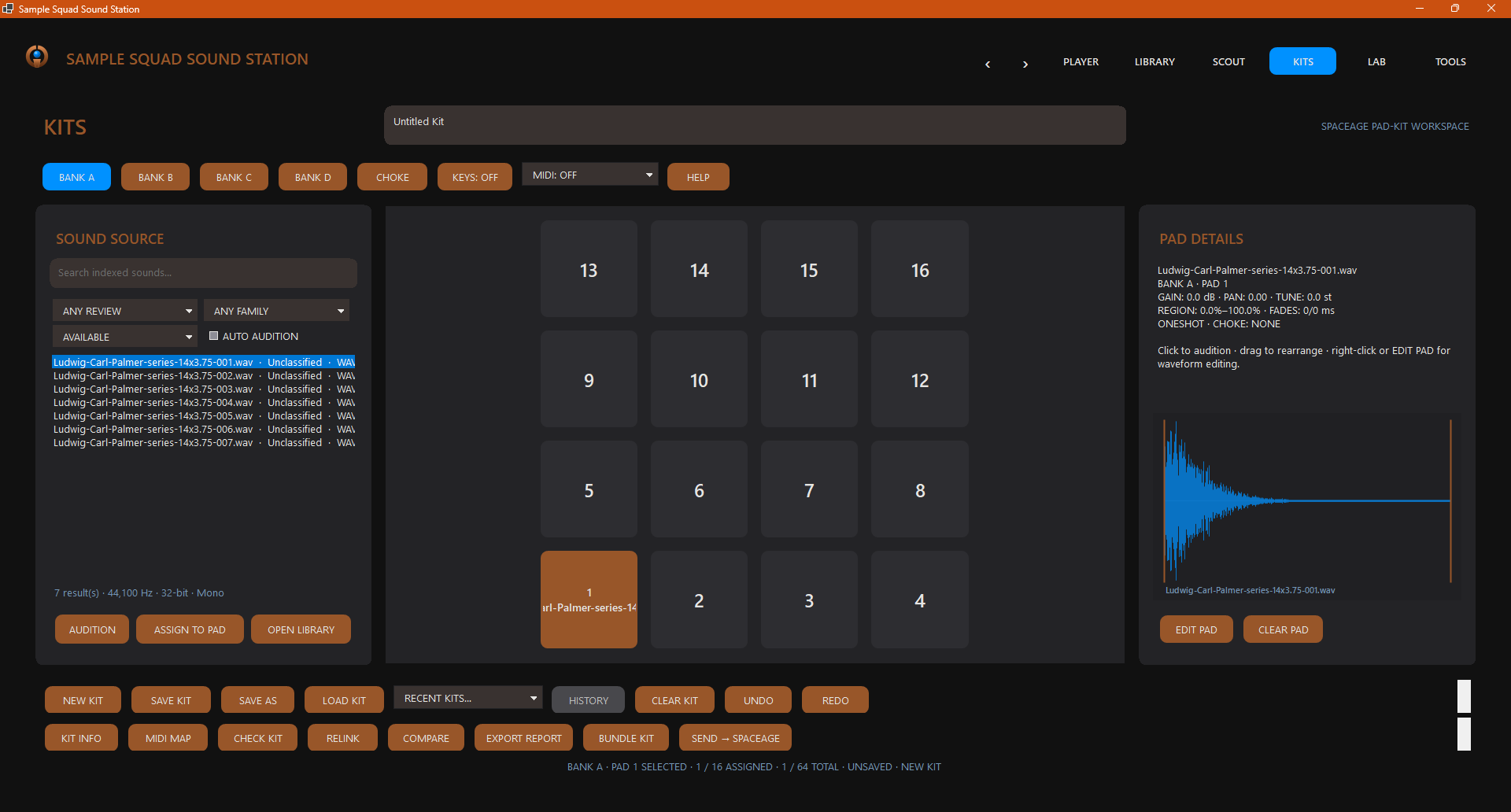Select pad 10
Viewport: 1511px width, 812px height.
(x=699, y=379)
